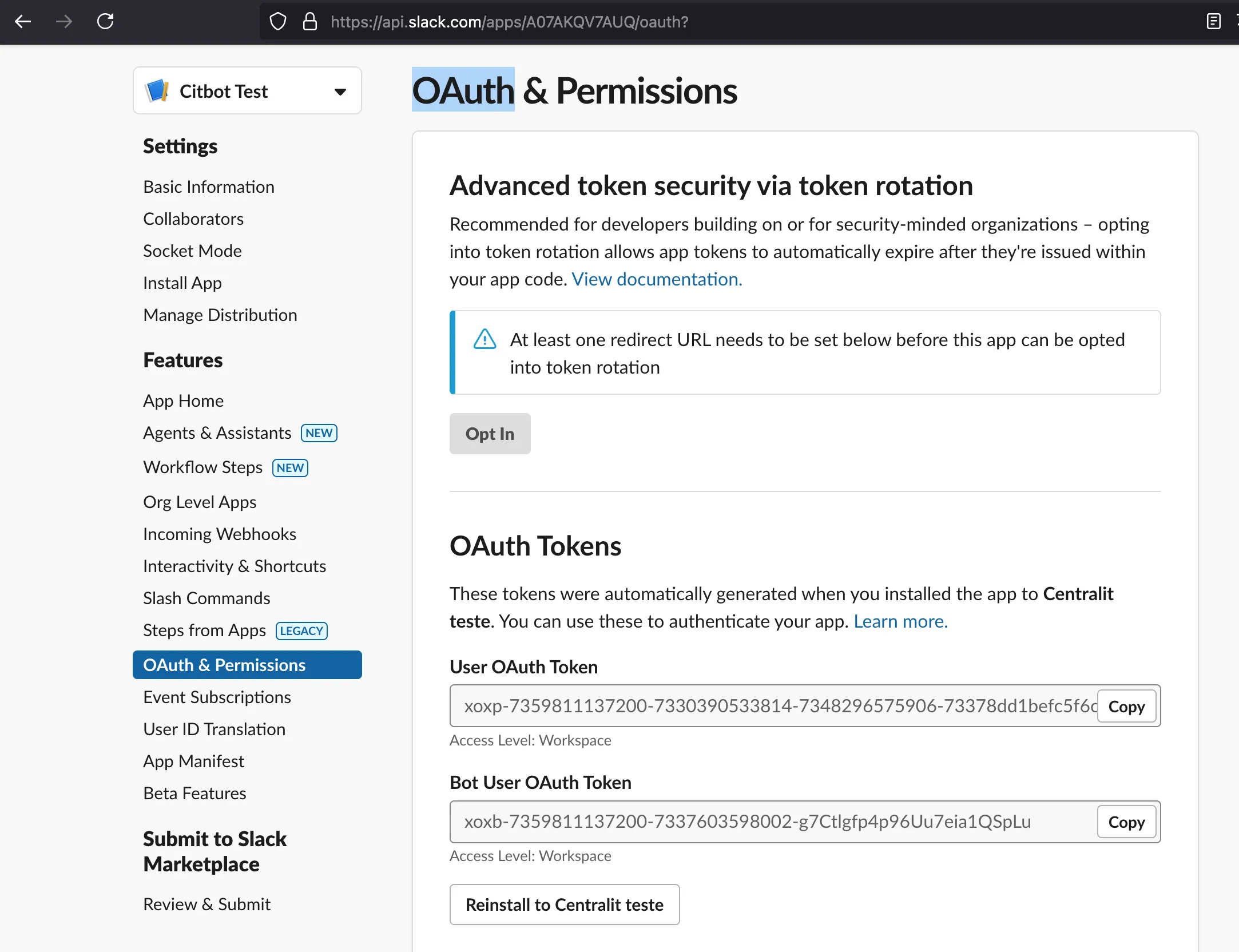Viewport: 1239px width, 952px height.
Task: Open Incoming Webhooks
Action: pyautogui.click(x=220, y=534)
